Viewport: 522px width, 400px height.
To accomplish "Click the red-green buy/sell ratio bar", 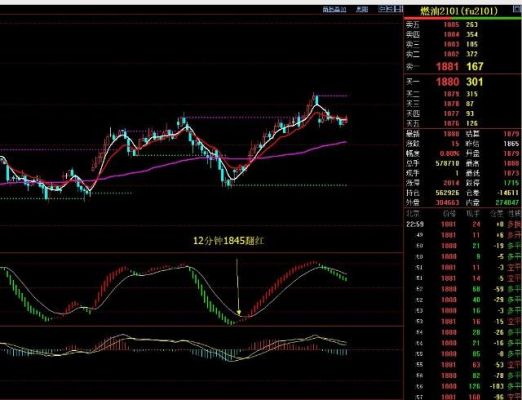I will coord(462,18).
